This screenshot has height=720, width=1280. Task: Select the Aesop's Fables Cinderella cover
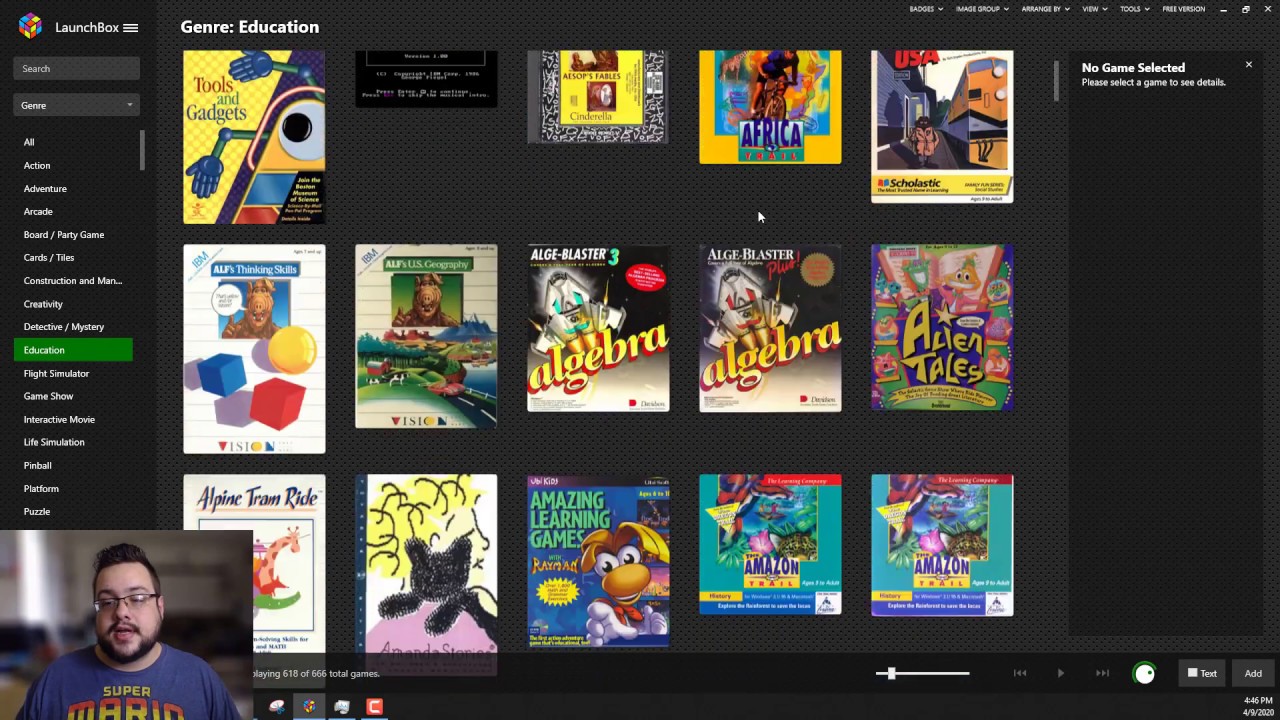coord(598,97)
